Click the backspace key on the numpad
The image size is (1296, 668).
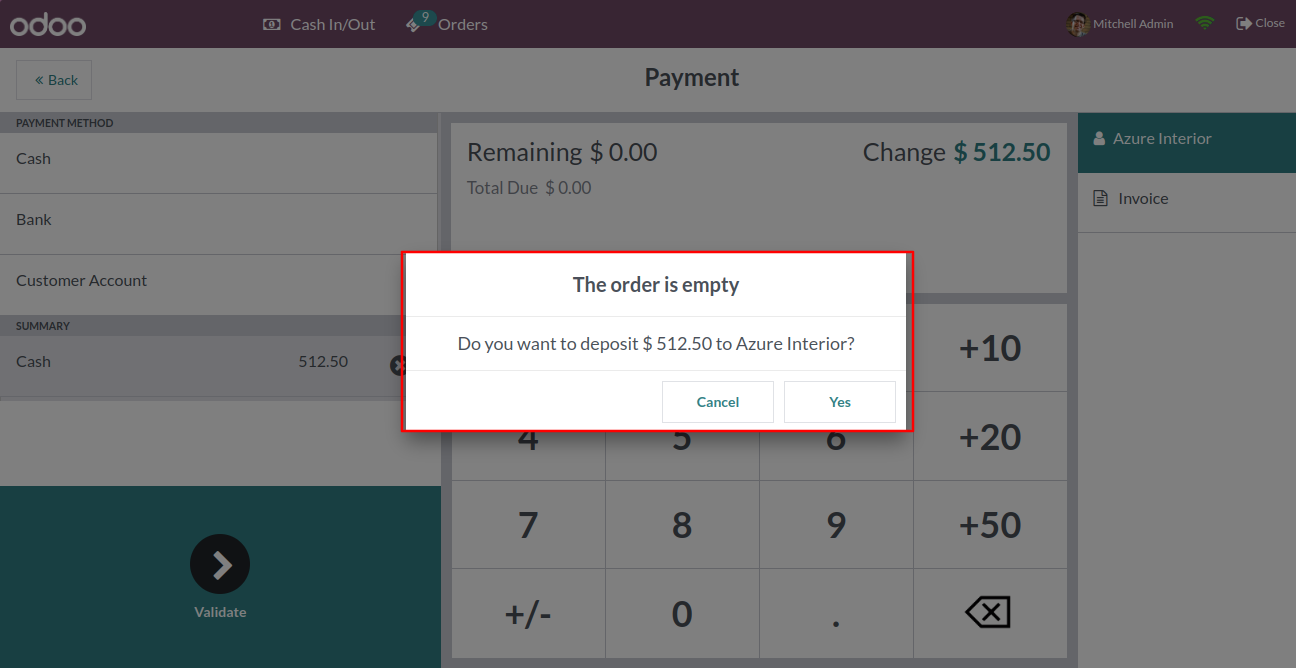pyautogui.click(x=989, y=613)
